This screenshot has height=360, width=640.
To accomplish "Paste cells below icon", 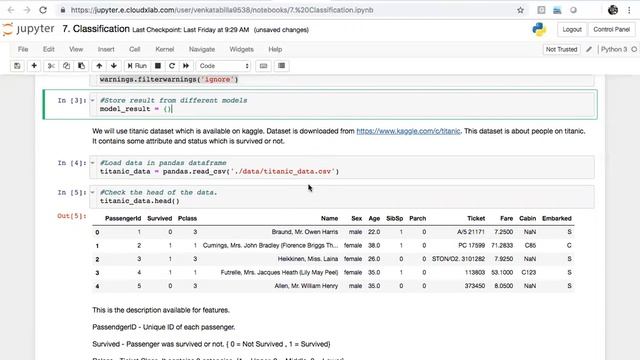I will 81,66.
